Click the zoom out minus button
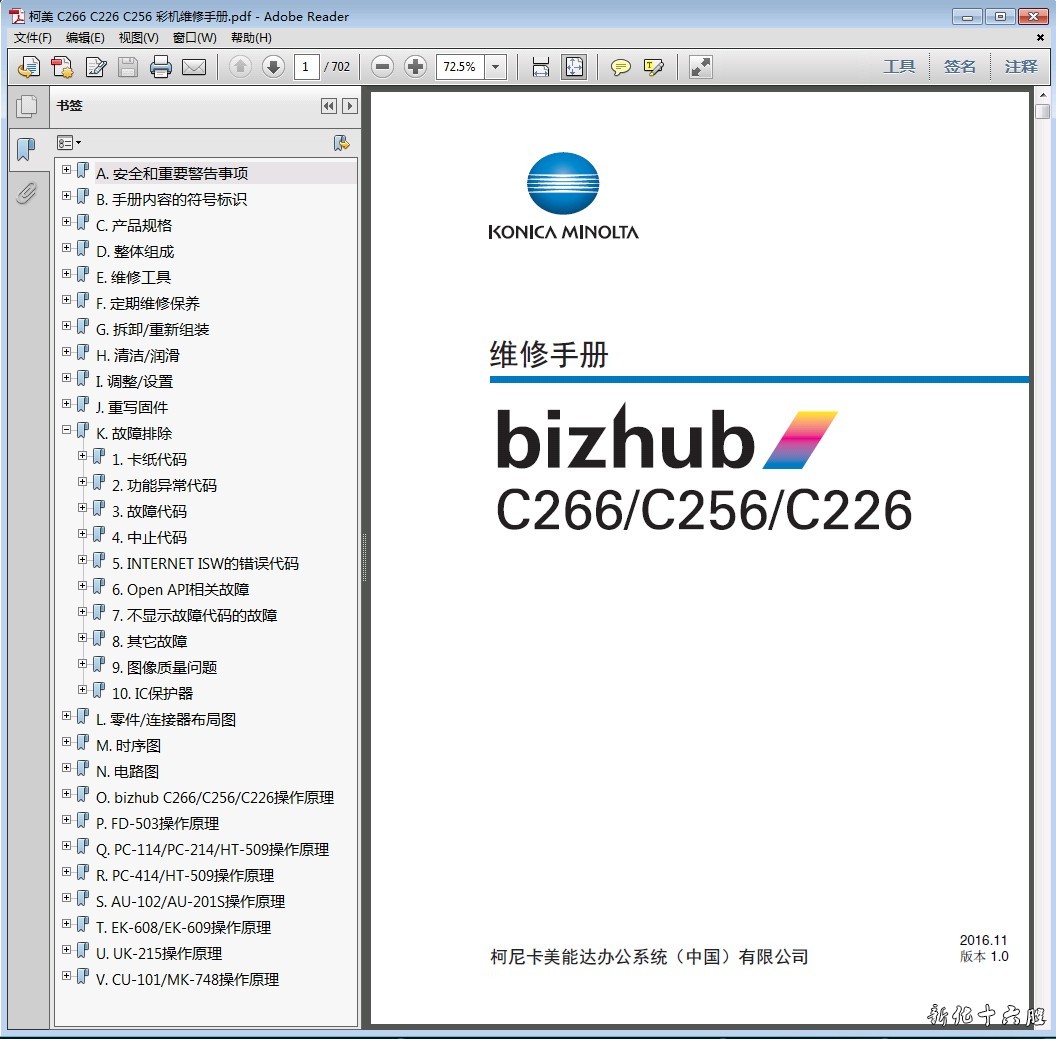 tap(382, 67)
